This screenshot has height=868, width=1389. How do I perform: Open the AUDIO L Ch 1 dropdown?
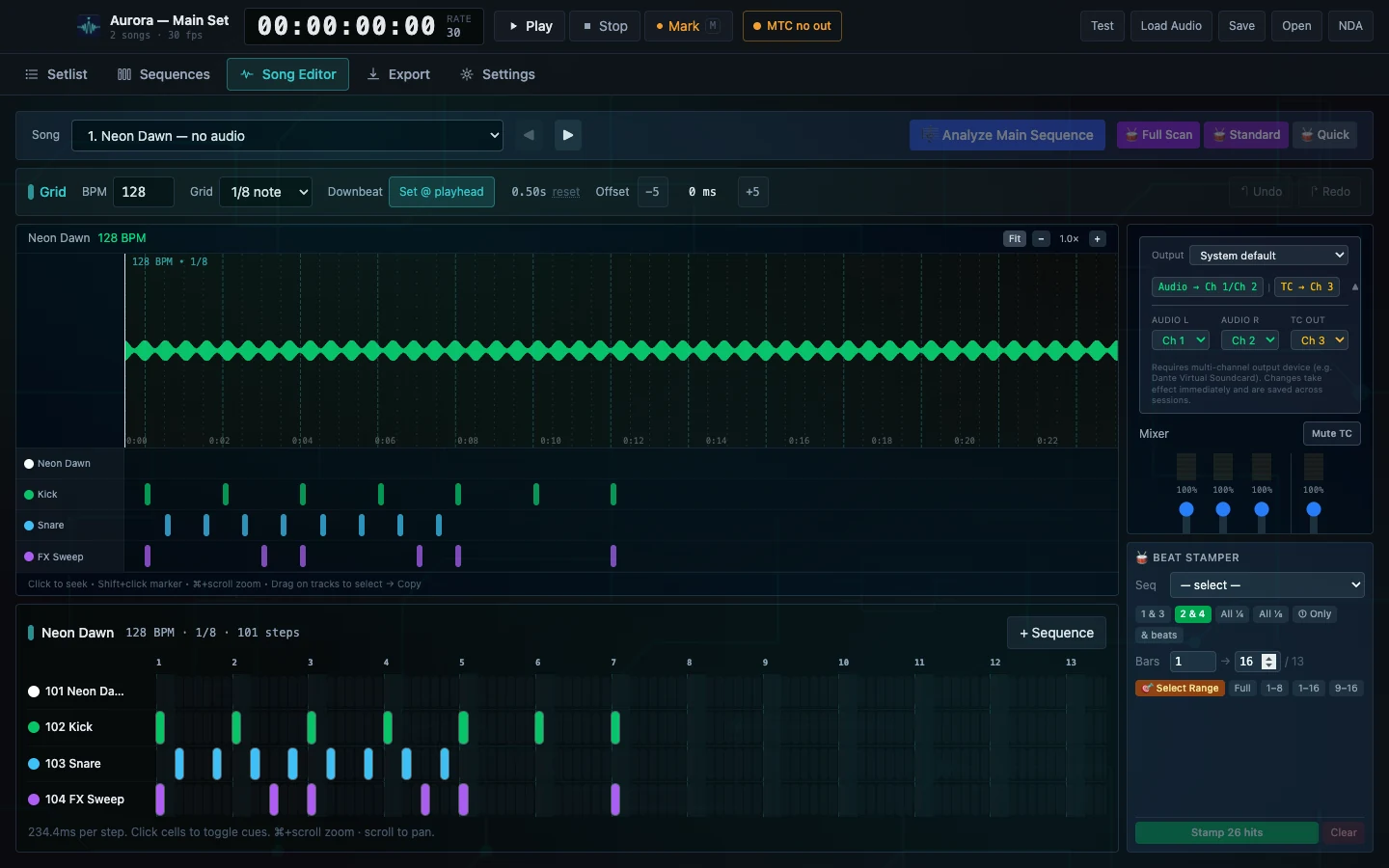point(1181,340)
